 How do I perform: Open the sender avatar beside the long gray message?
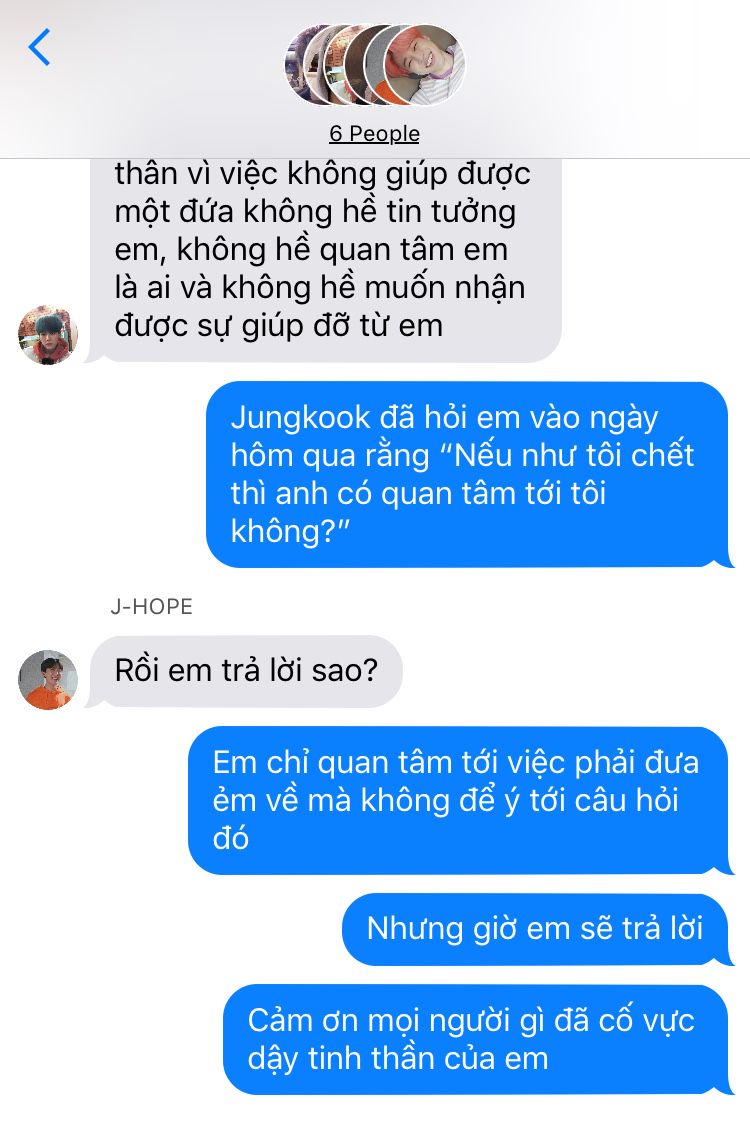pos(47,334)
